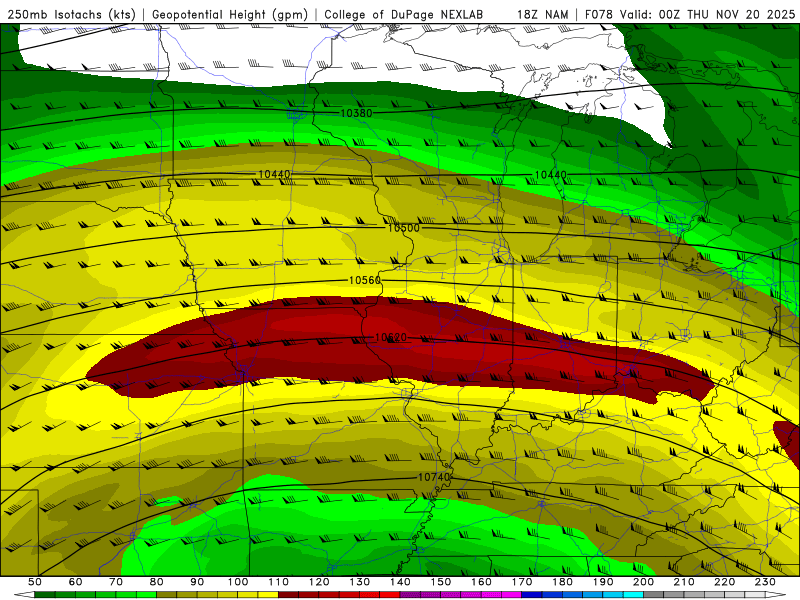This screenshot has height=600, width=800.
Task: Click the 100 kts color scale label
Action: (x=238, y=582)
